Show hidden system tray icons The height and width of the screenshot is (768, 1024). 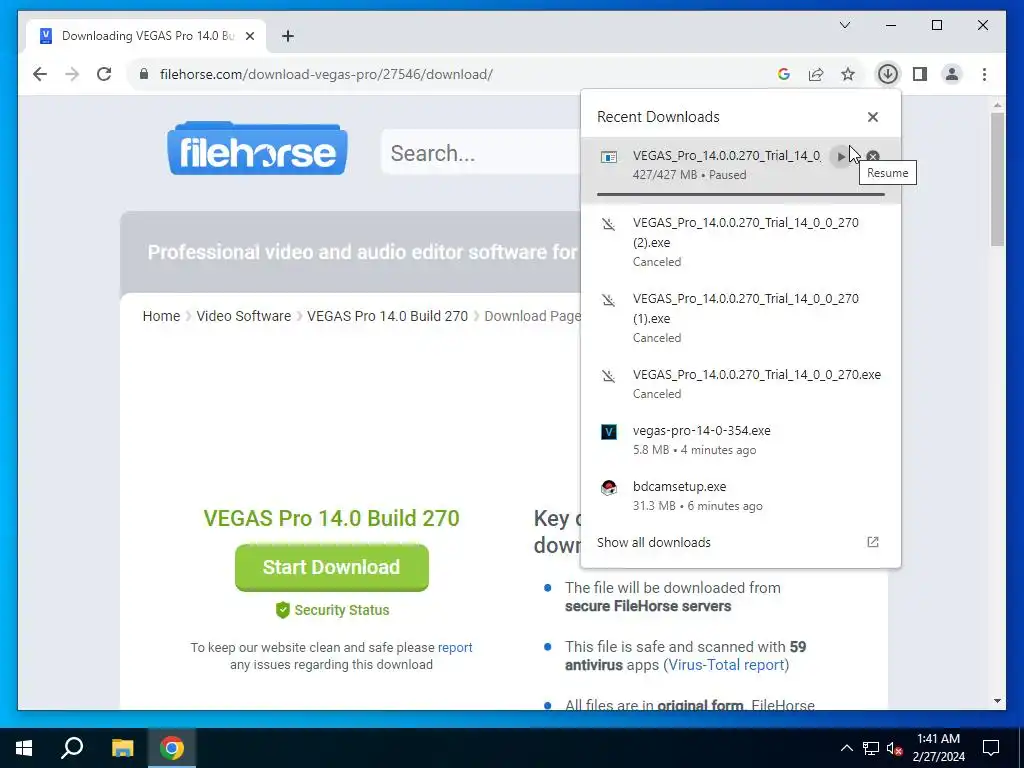click(x=846, y=748)
